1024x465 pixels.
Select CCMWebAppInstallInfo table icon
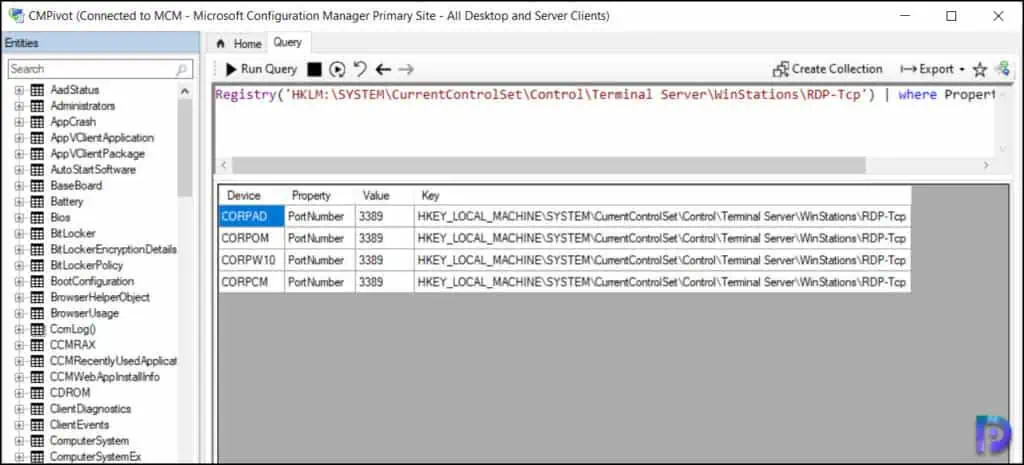coord(37,377)
